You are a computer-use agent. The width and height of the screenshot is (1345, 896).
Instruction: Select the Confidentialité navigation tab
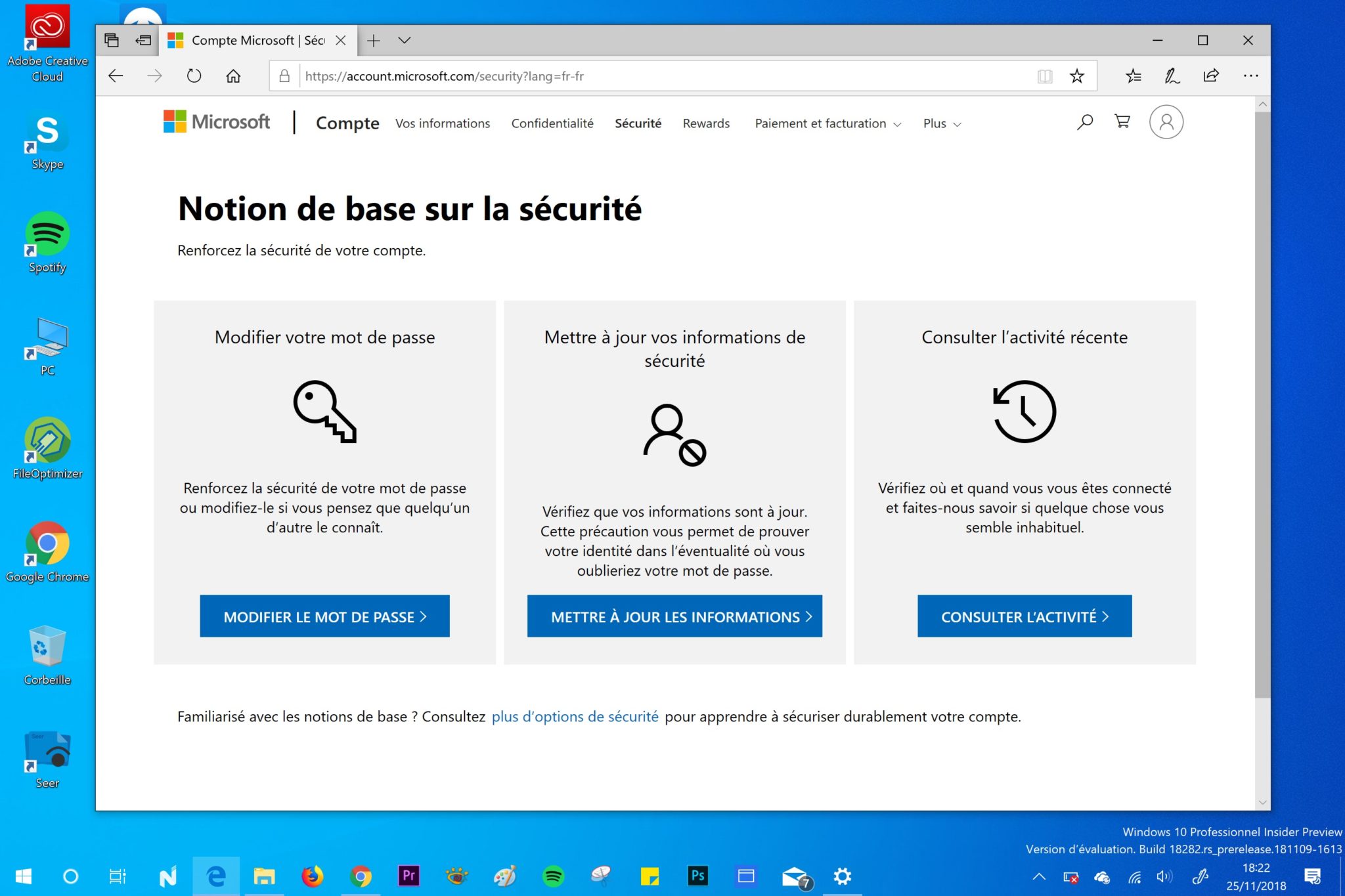[554, 122]
